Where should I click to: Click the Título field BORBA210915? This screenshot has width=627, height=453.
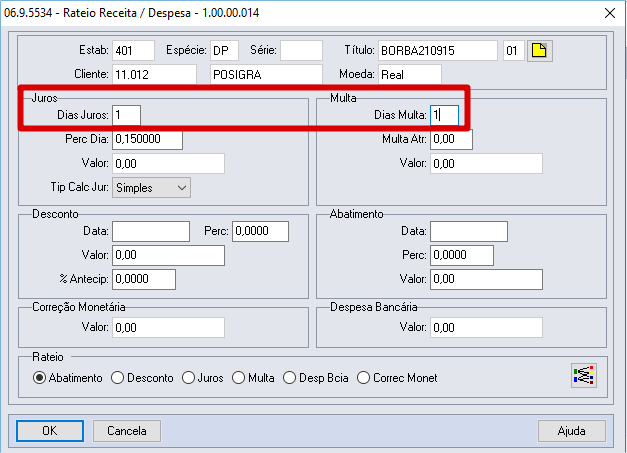tap(438, 50)
